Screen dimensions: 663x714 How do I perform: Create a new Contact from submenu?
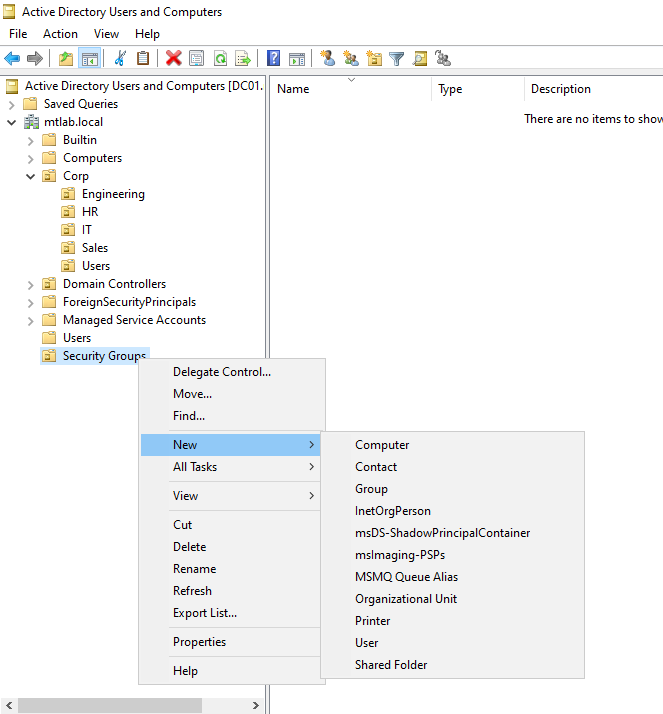click(x=453, y=467)
